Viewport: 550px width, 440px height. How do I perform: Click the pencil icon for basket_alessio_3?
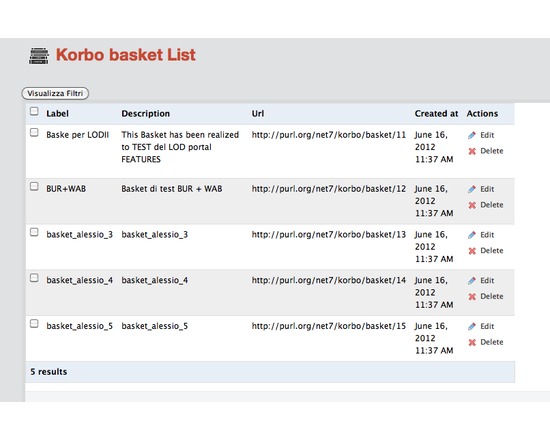(x=472, y=235)
